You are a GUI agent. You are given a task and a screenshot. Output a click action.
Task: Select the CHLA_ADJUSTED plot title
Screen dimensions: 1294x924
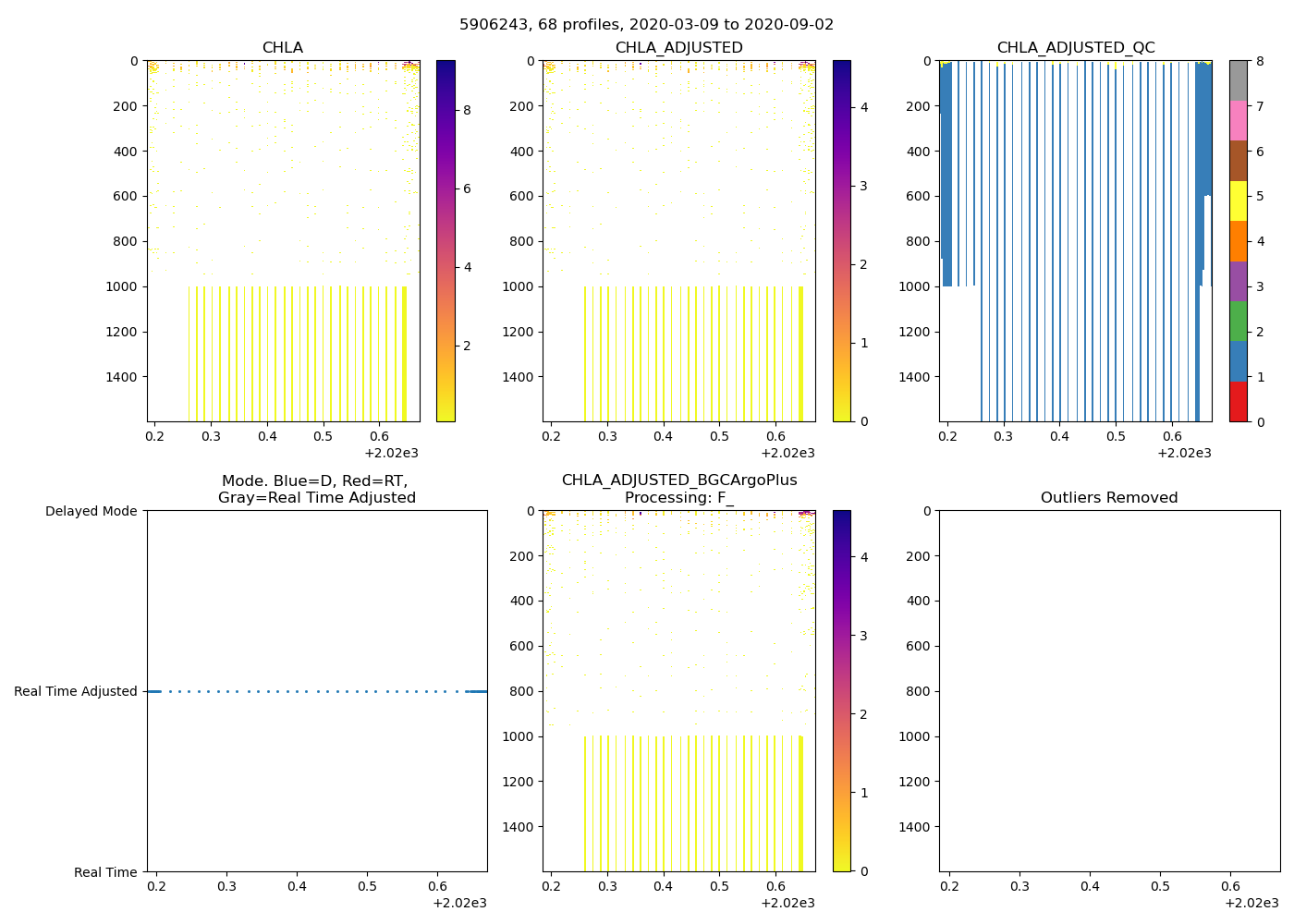pyautogui.click(x=678, y=48)
